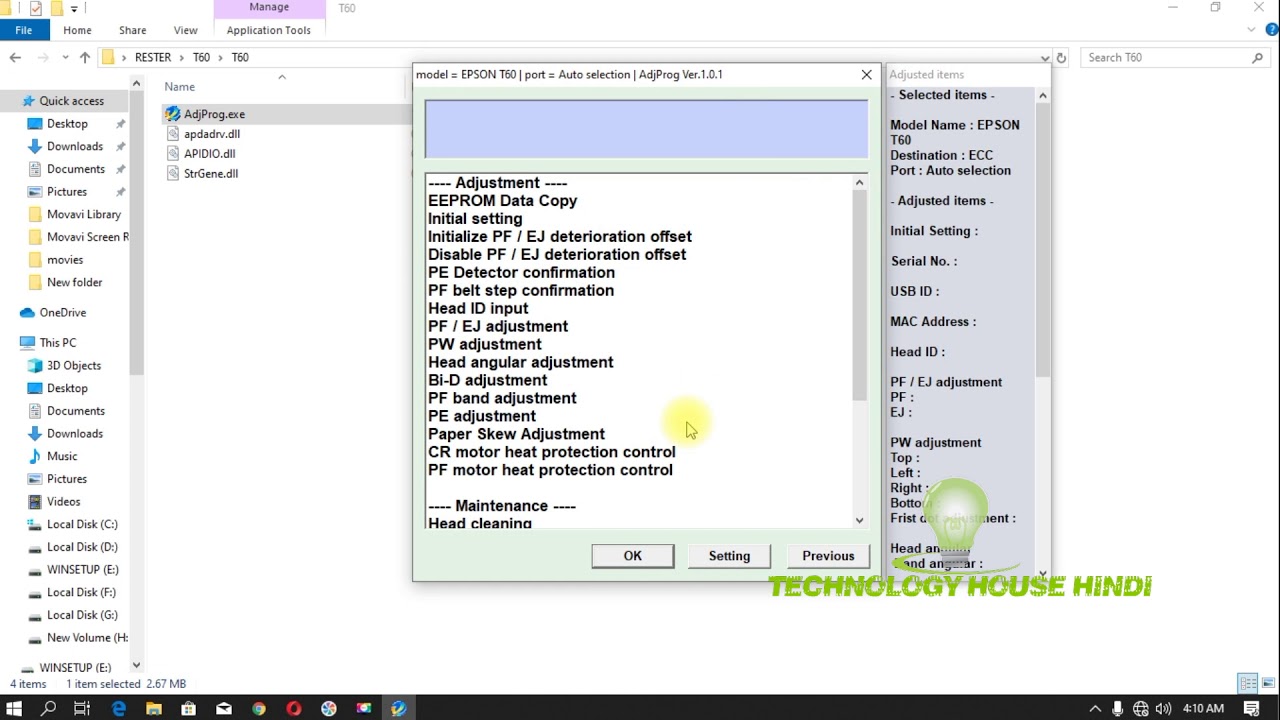
Task: Select the AdjProg.exe file icon
Action: [x=173, y=114]
